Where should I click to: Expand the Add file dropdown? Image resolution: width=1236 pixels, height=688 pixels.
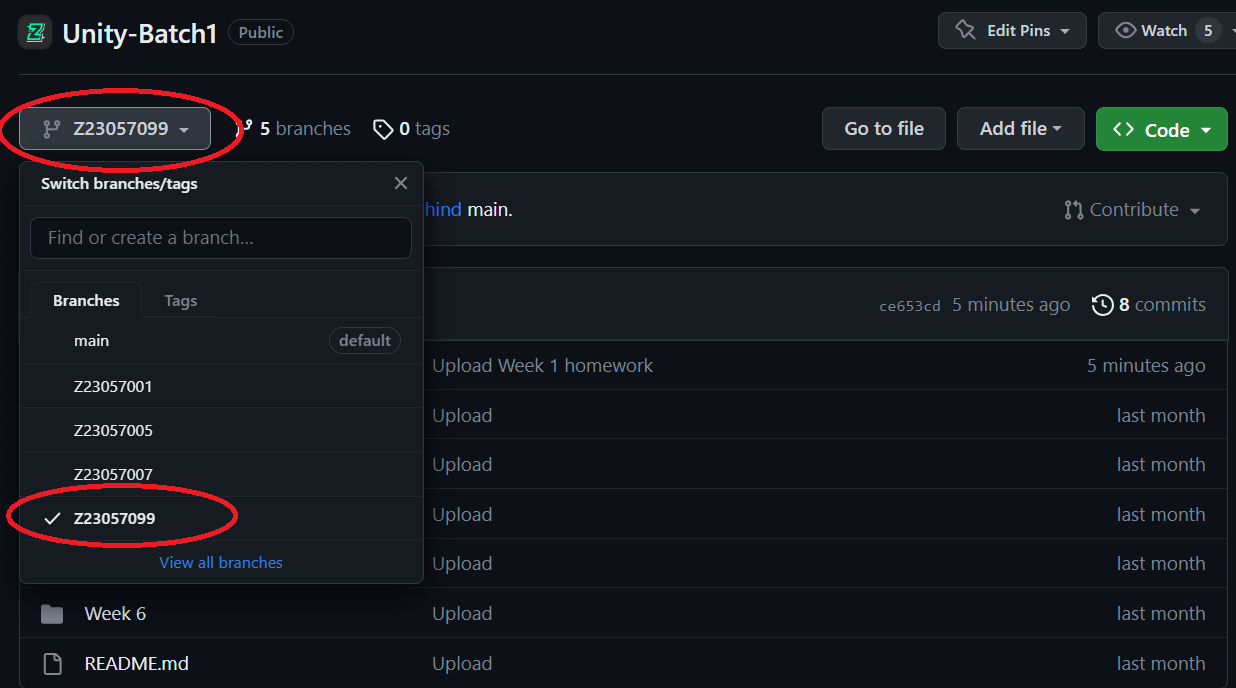1020,129
